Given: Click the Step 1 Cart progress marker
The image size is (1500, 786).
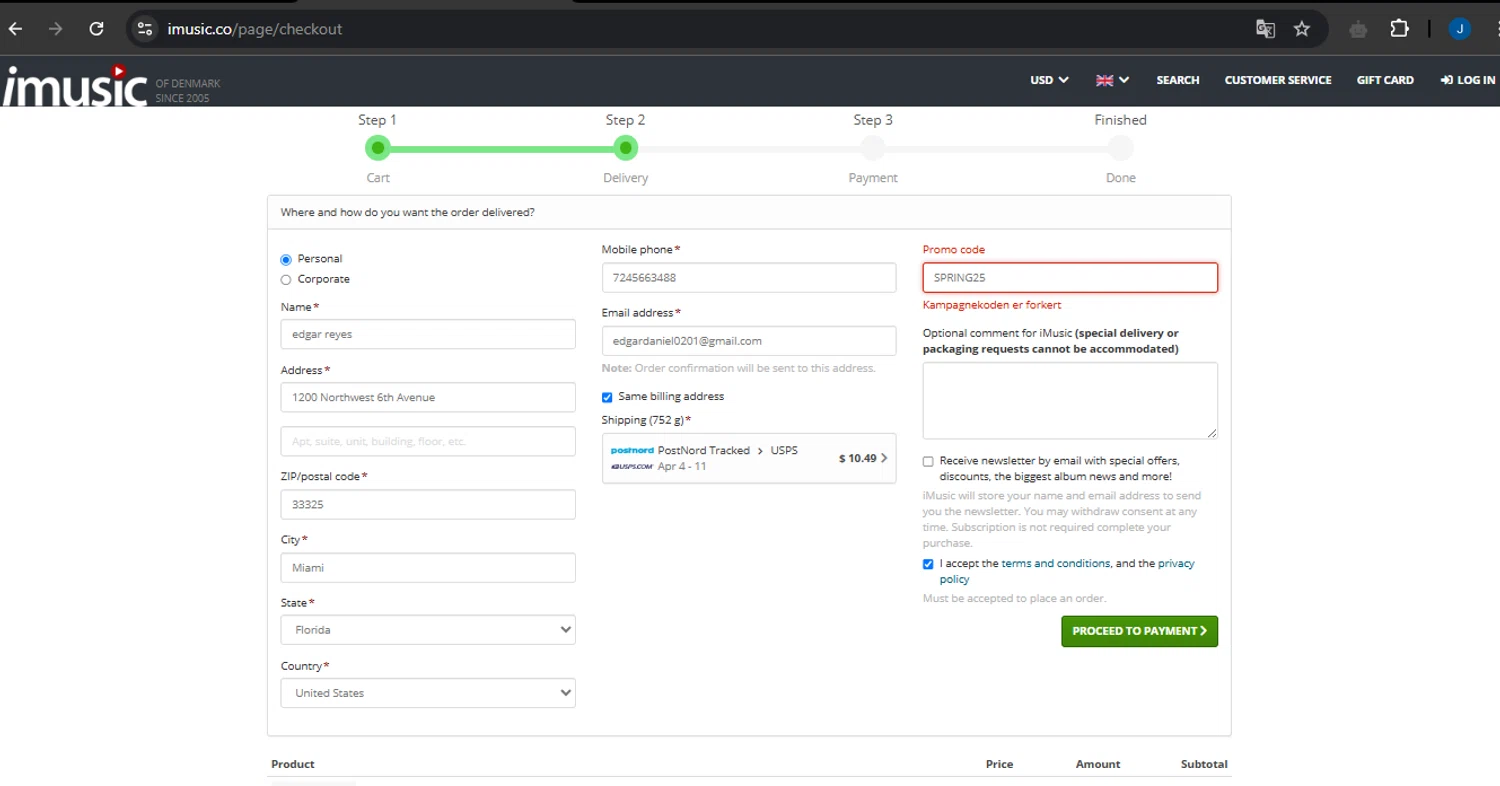Looking at the screenshot, I should click(377, 149).
